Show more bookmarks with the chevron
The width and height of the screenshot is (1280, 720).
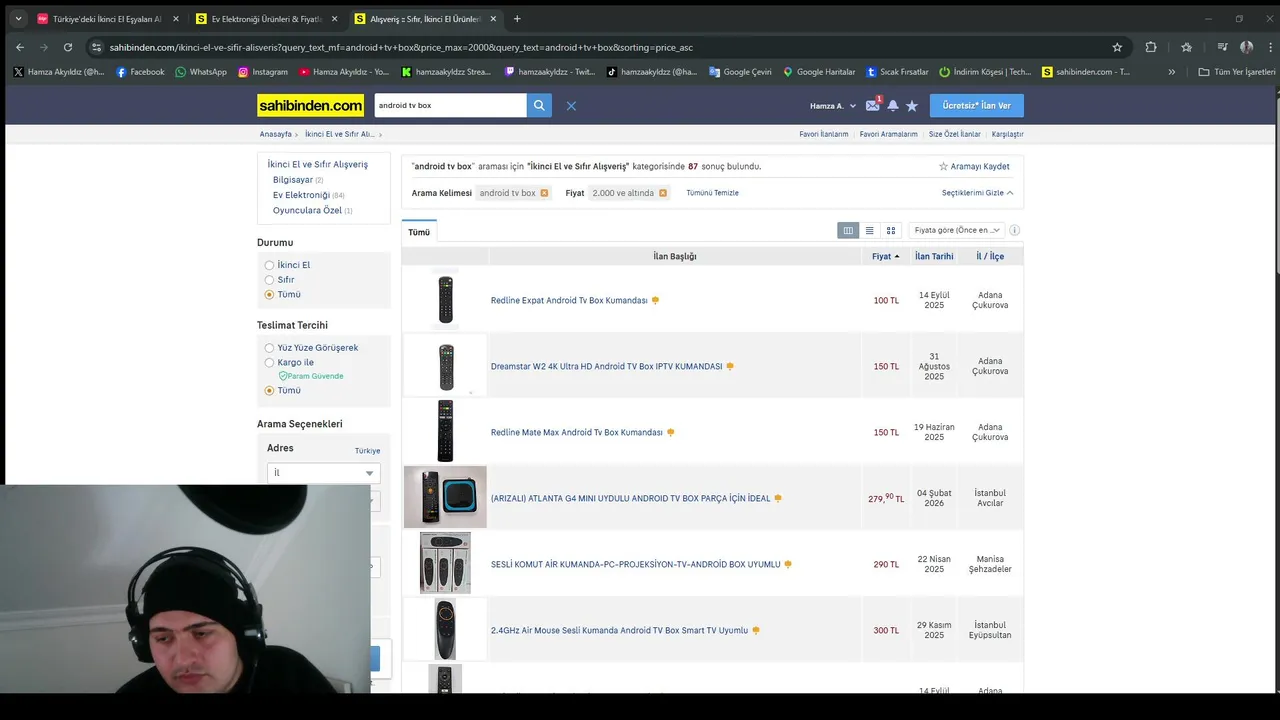[1172, 72]
